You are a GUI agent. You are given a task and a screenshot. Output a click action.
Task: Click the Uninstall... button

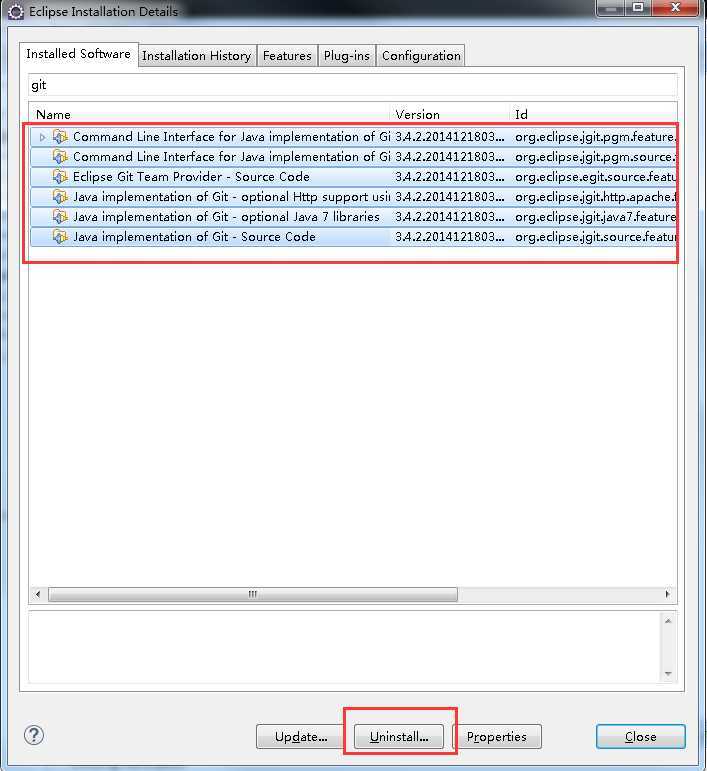(x=399, y=737)
